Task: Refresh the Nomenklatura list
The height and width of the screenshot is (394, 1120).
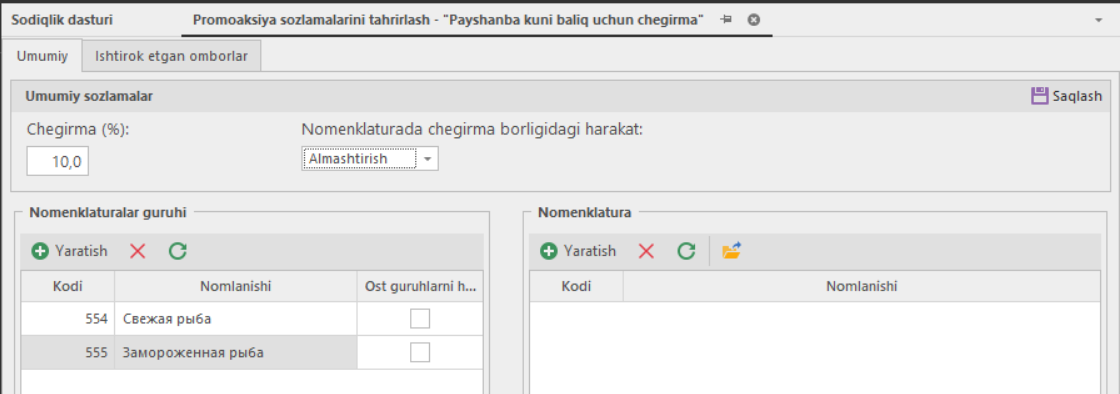Action: point(686,251)
